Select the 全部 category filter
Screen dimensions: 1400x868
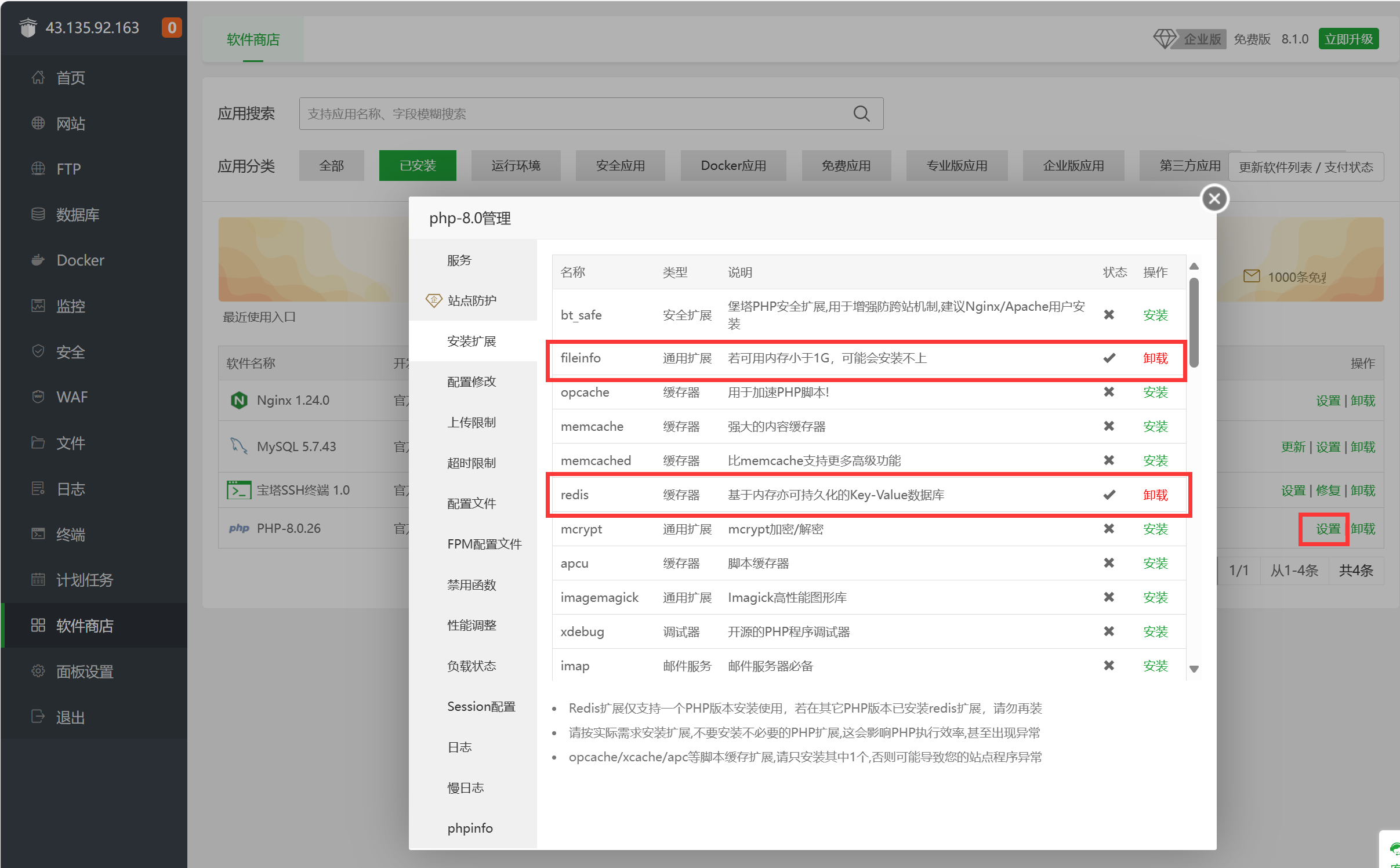click(x=331, y=165)
